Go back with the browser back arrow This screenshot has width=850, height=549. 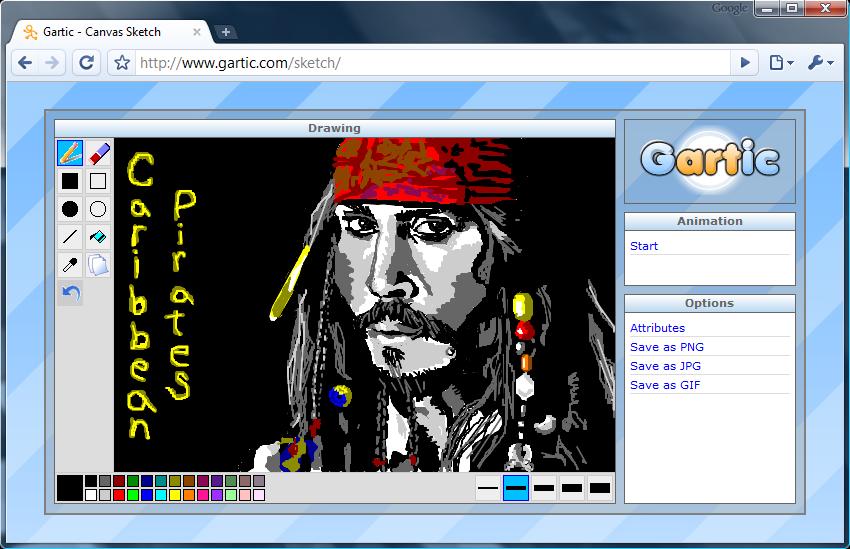[25, 63]
